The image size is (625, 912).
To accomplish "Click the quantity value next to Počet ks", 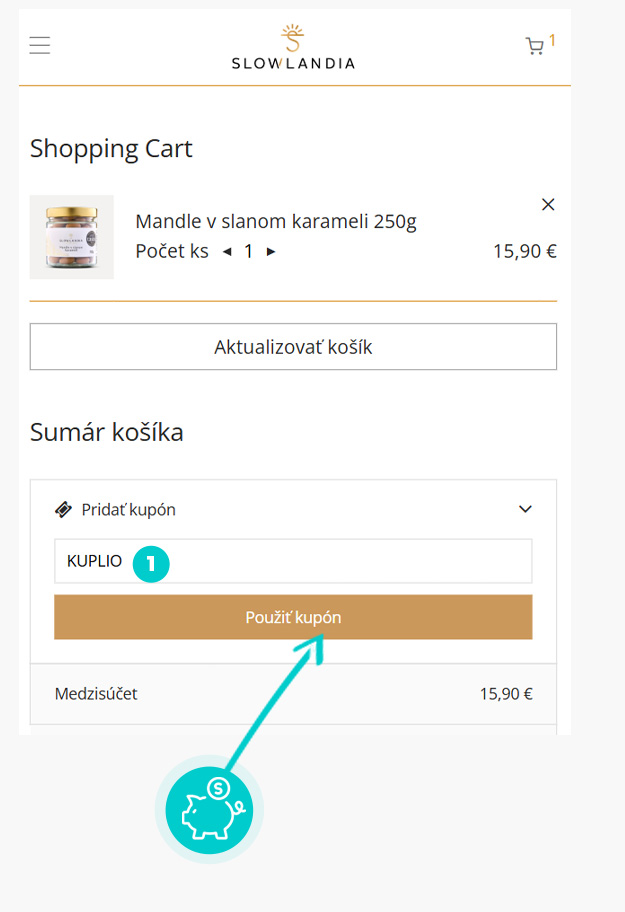I will click(249, 252).
